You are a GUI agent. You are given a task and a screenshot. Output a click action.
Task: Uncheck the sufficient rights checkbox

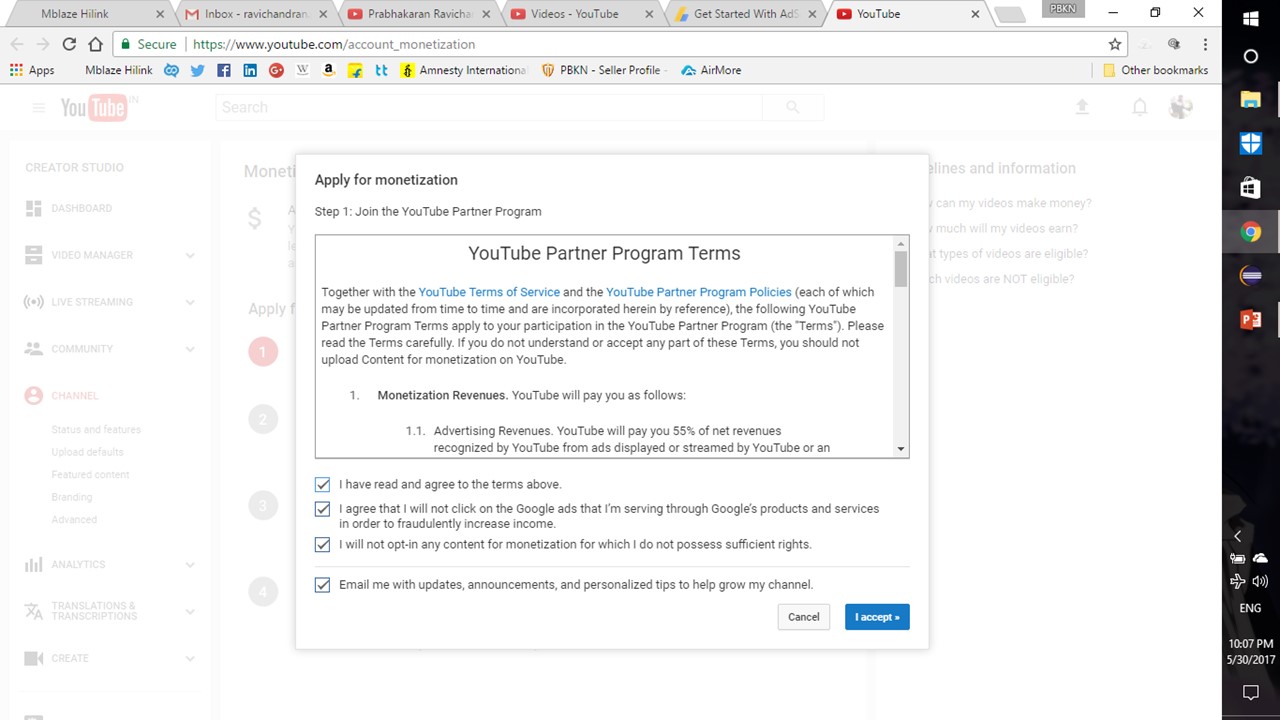(x=322, y=545)
